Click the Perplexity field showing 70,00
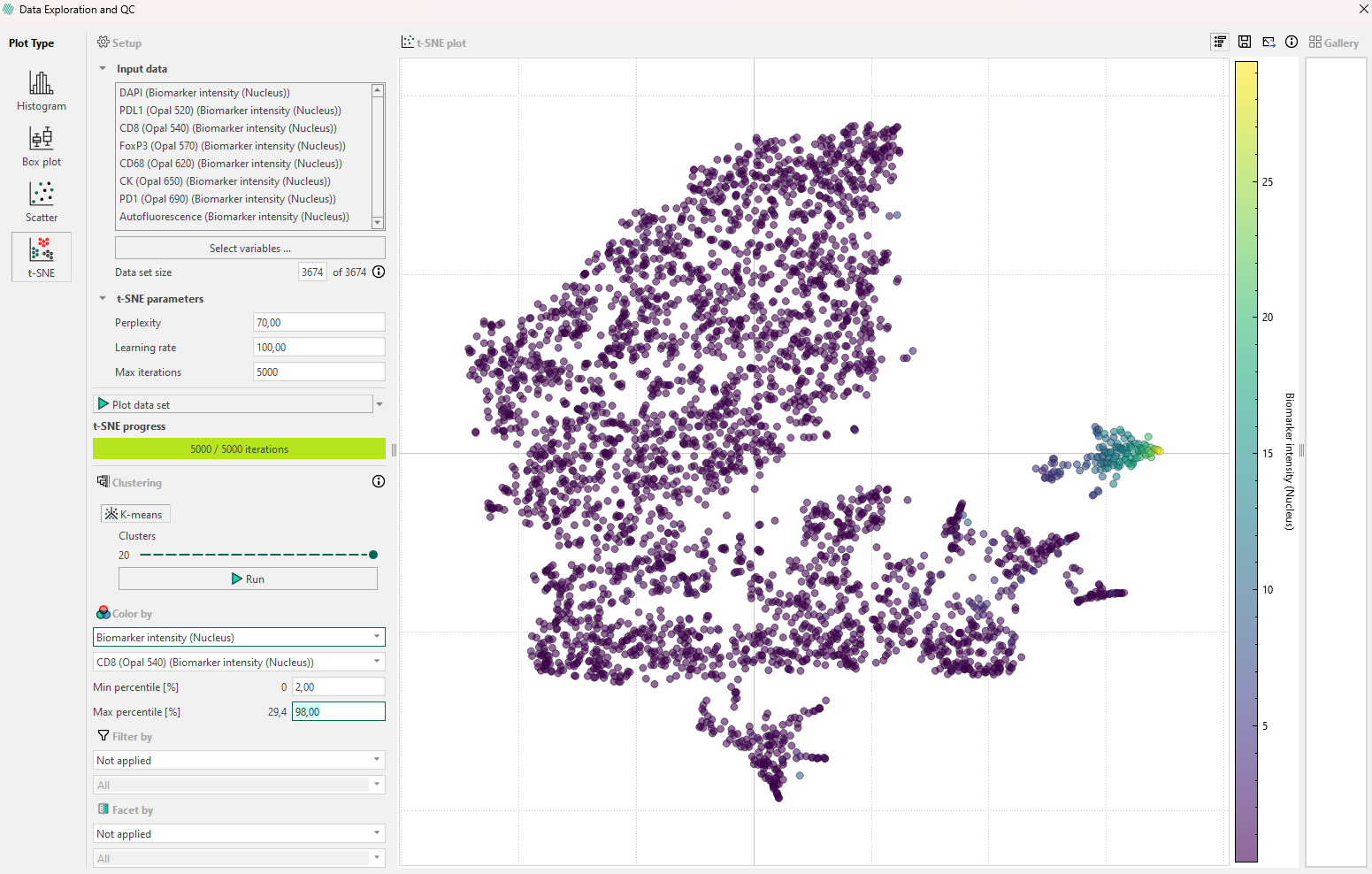 tap(319, 322)
